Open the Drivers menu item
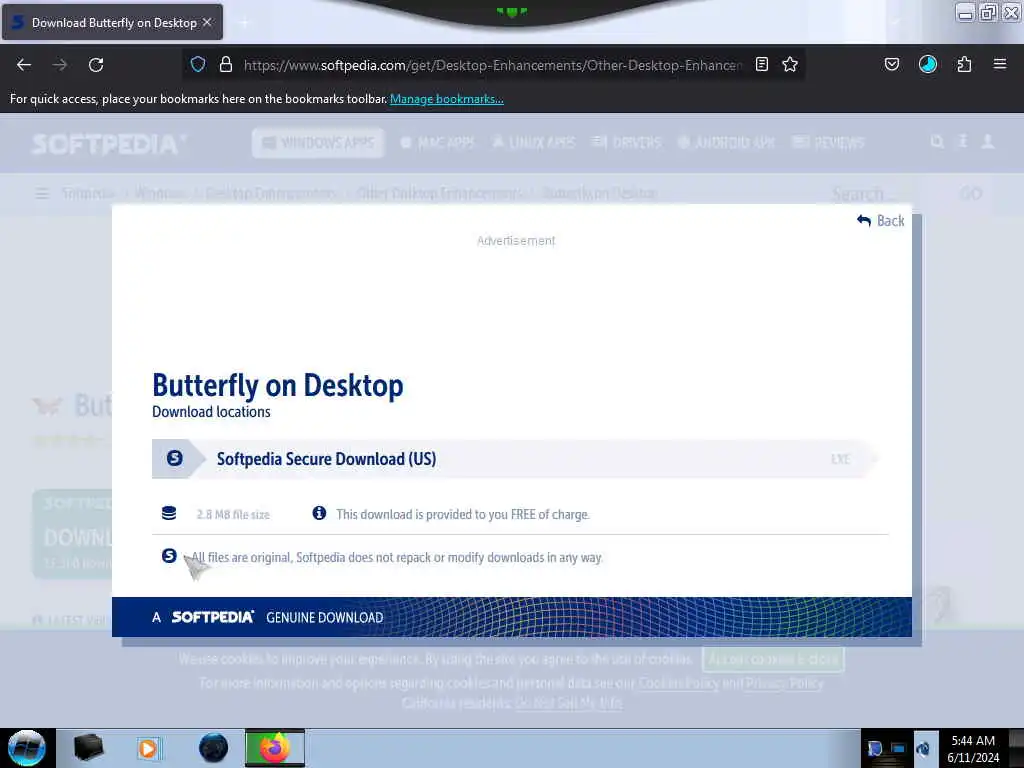Image resolution: width=1024 pixels, height=768 pixels. [x=626, y=142]
